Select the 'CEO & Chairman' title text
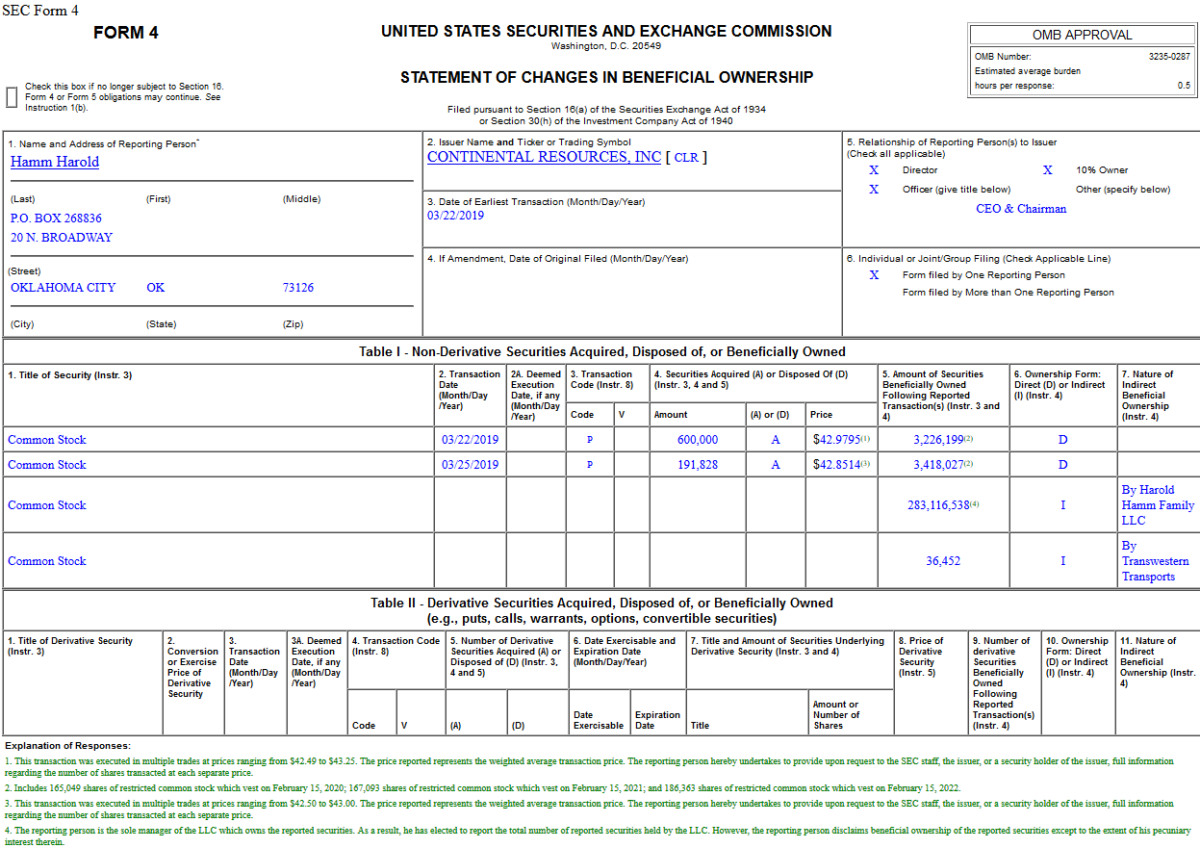Viewport: 1200px width, 848px height. point(1021,209)
